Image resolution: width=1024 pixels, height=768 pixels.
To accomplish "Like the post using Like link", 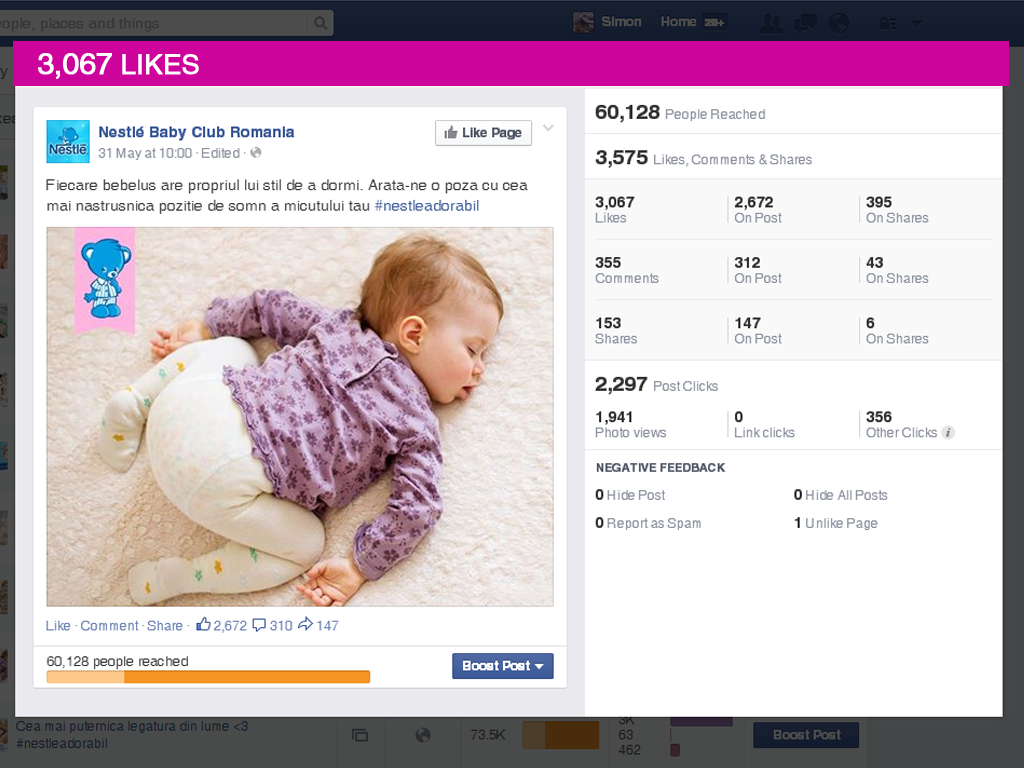I will (57, 626).
